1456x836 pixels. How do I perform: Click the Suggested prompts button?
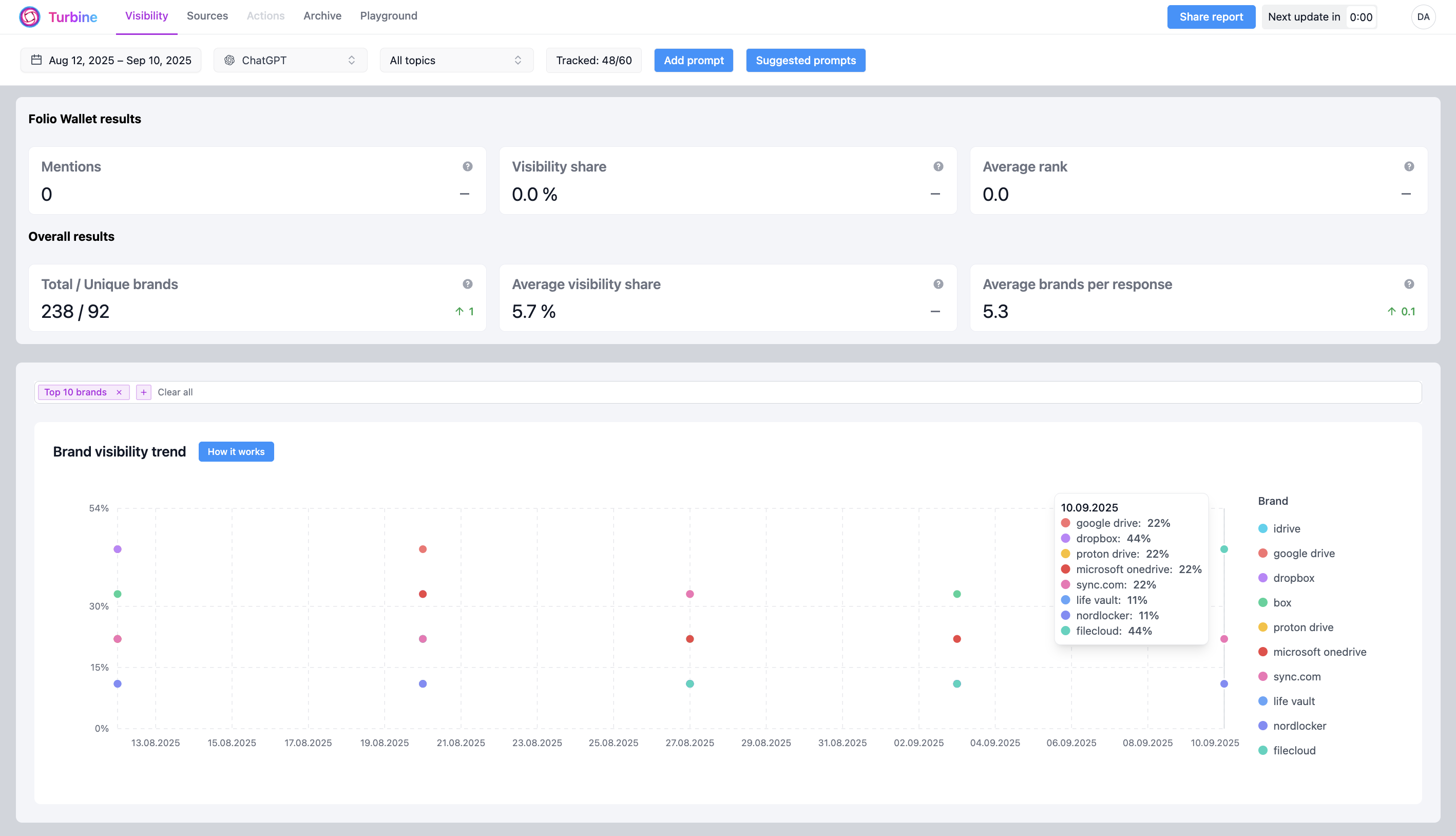805,60
